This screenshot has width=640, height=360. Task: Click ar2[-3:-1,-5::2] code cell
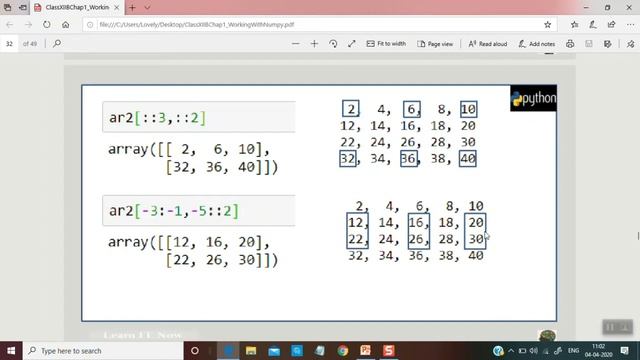[x=199, y=211]
